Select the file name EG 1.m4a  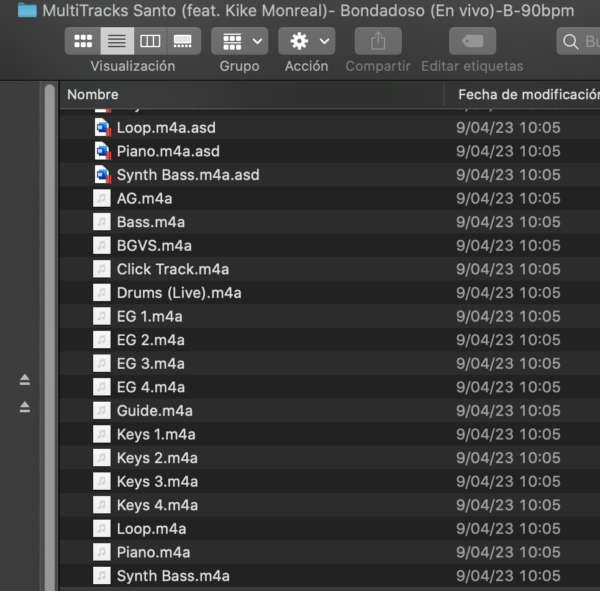pyautogui.click(x=150, y=317)
